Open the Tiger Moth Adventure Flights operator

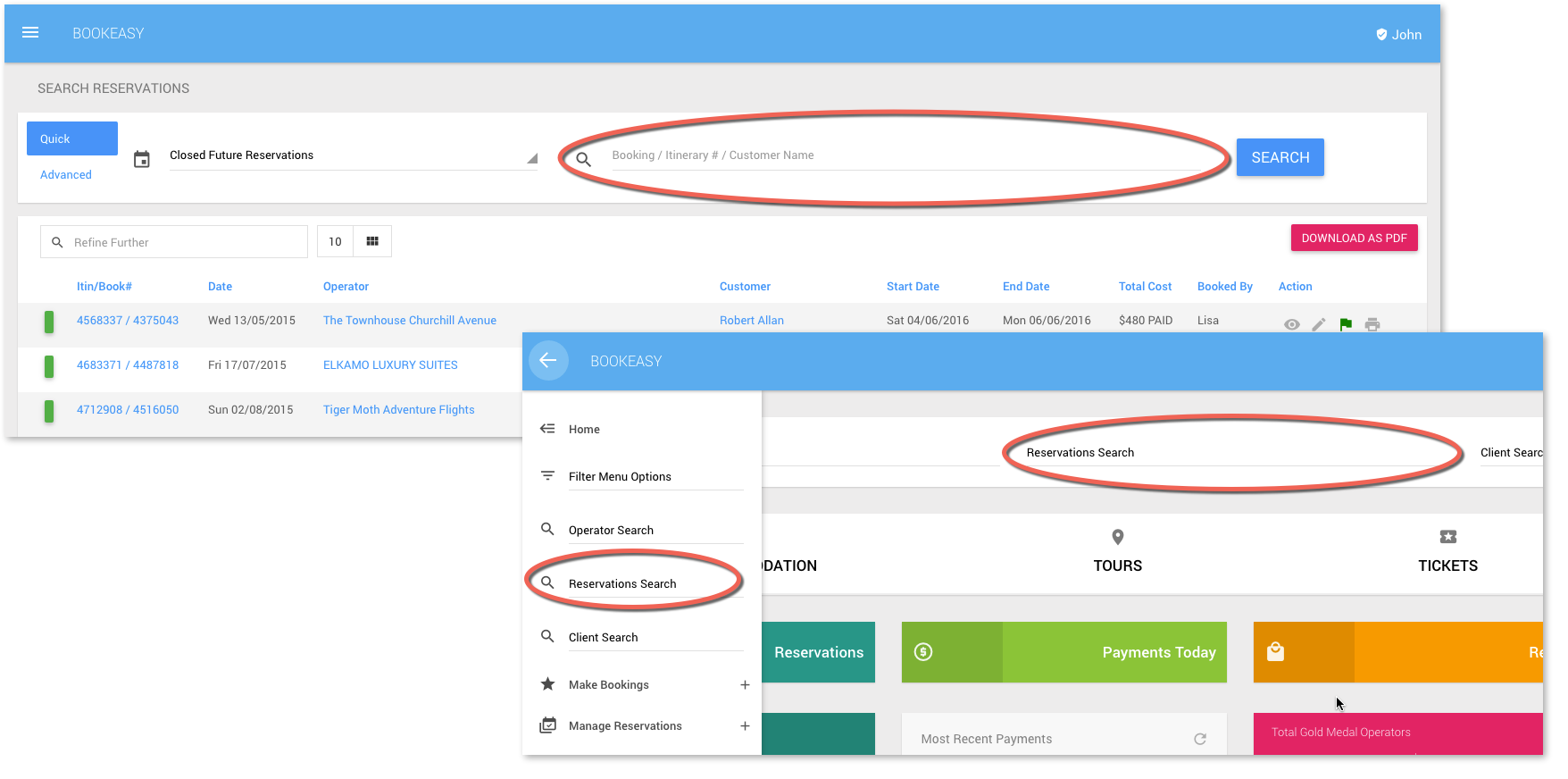[x=398, y=410]
